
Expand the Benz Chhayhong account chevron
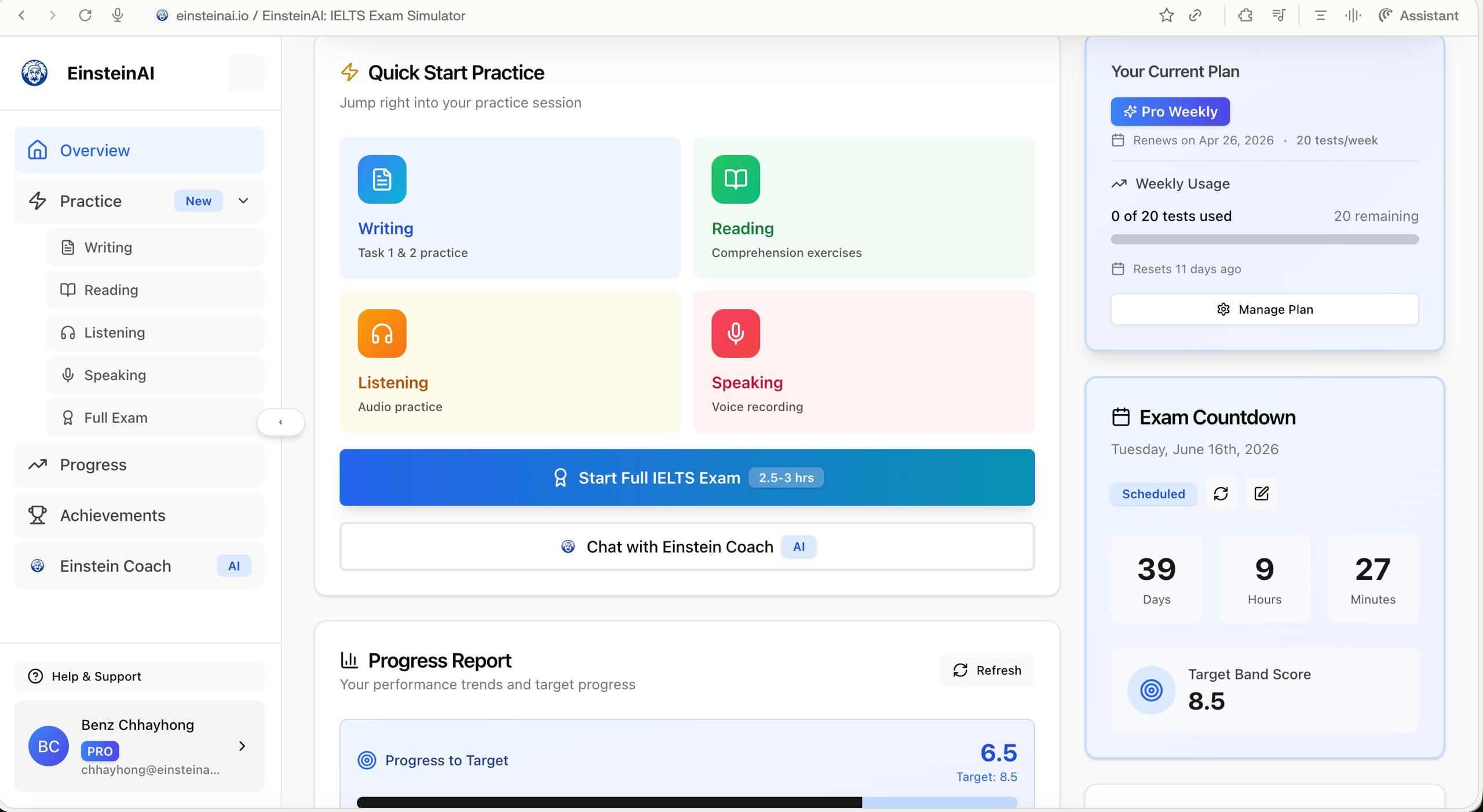coord(242,746)
